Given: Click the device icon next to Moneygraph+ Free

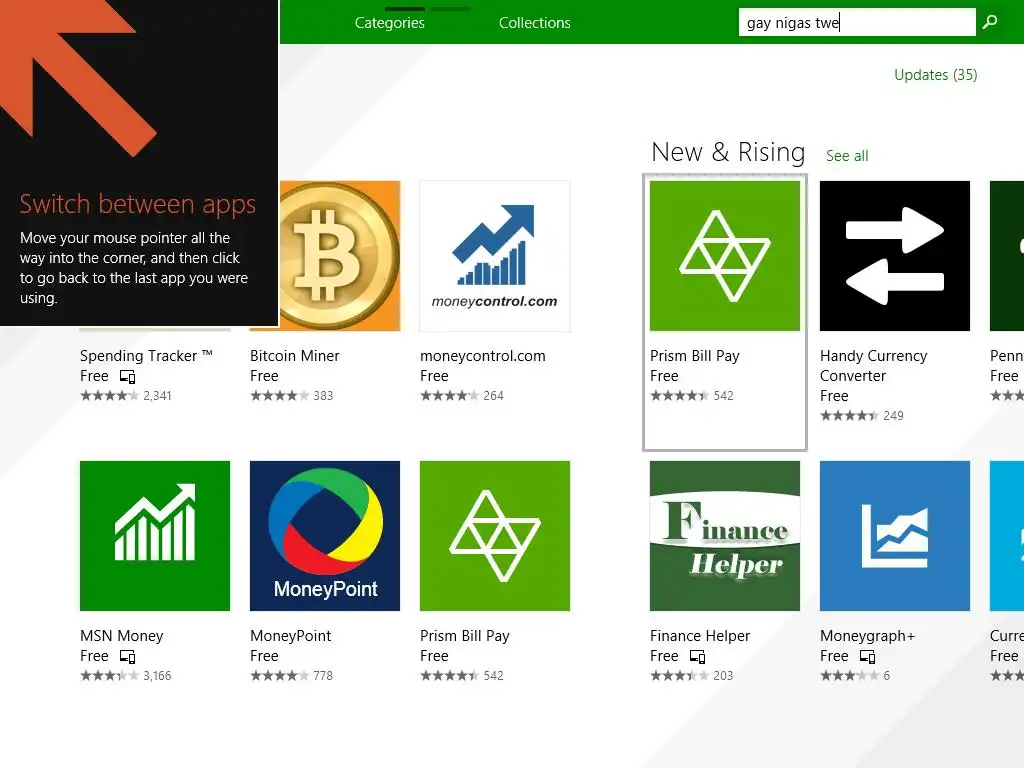Looking at the screenshot, I should 867,656.
